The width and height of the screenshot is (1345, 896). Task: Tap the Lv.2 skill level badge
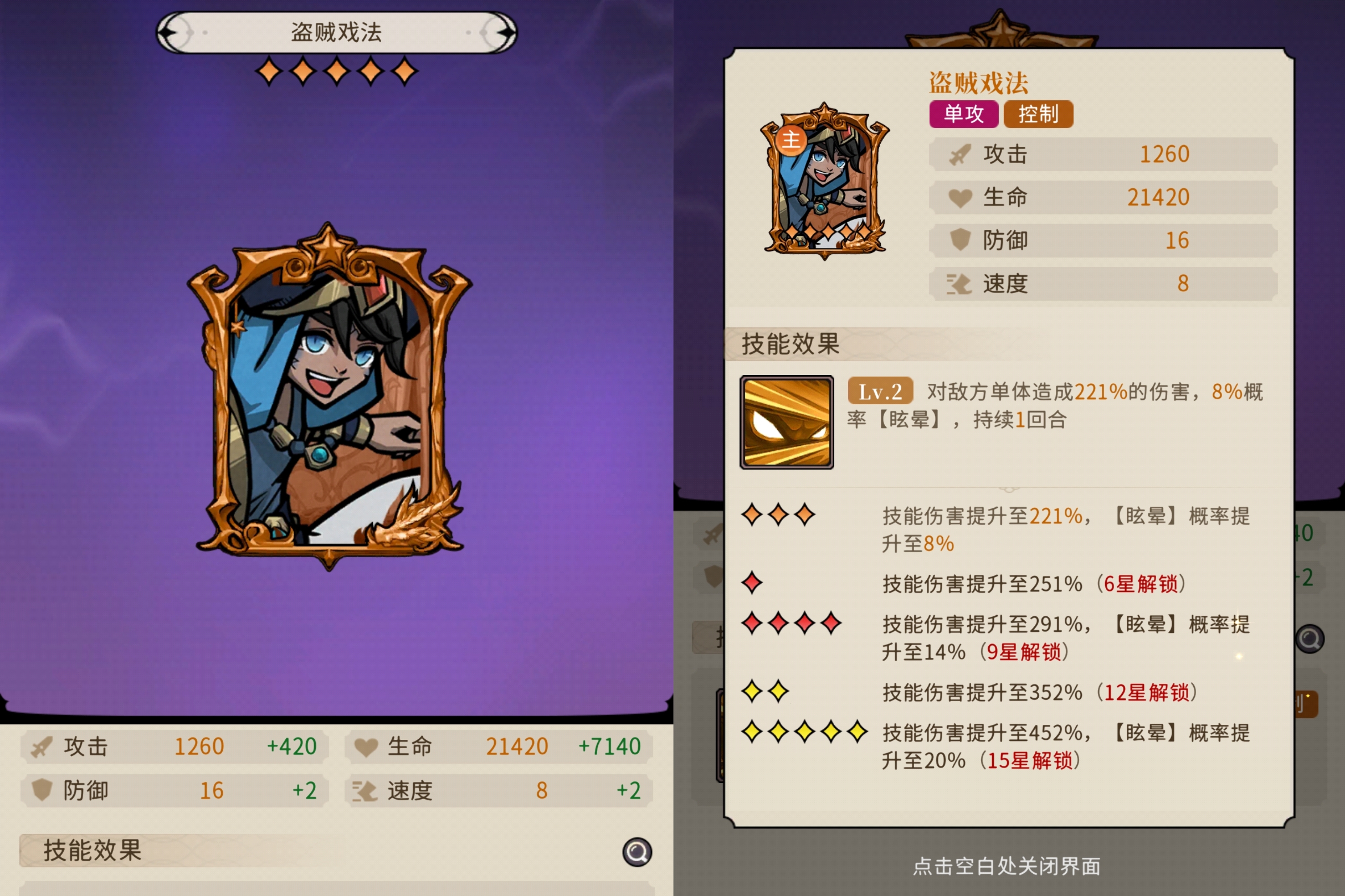point(880,392)
